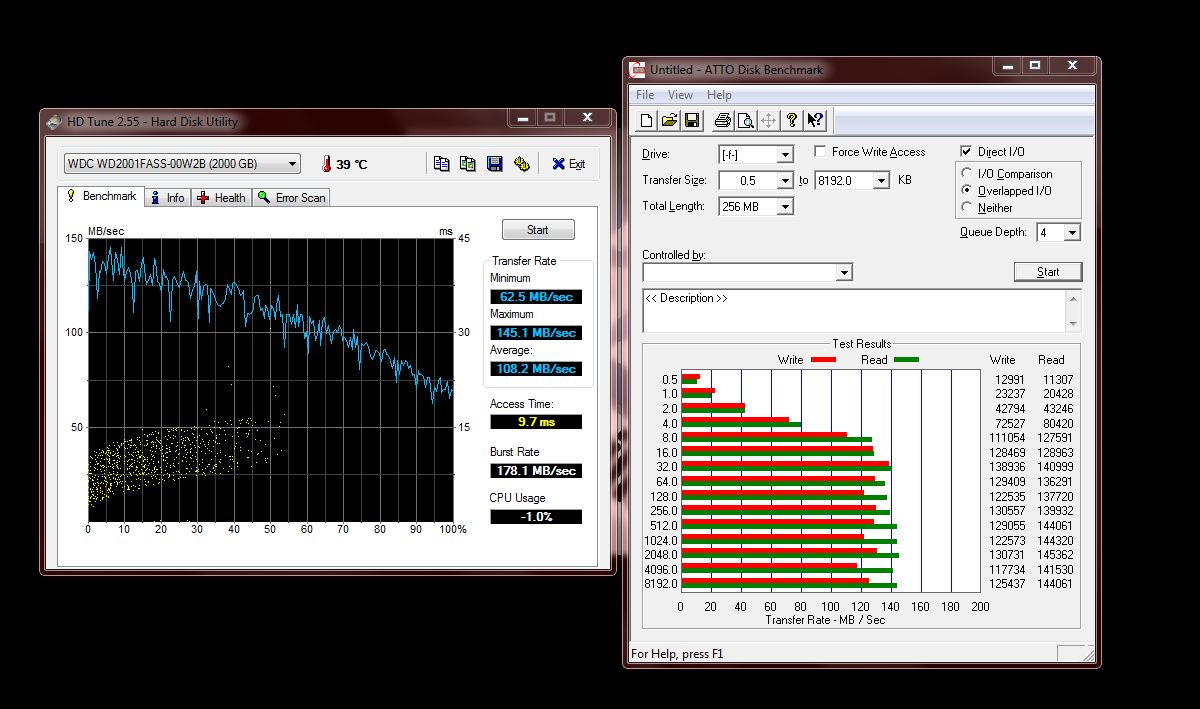Image resolution: width=1200 pixels, height=709 pixels.
Task: Open Print Preview from ATTO toolbar
Action: [x=745, y=121]
